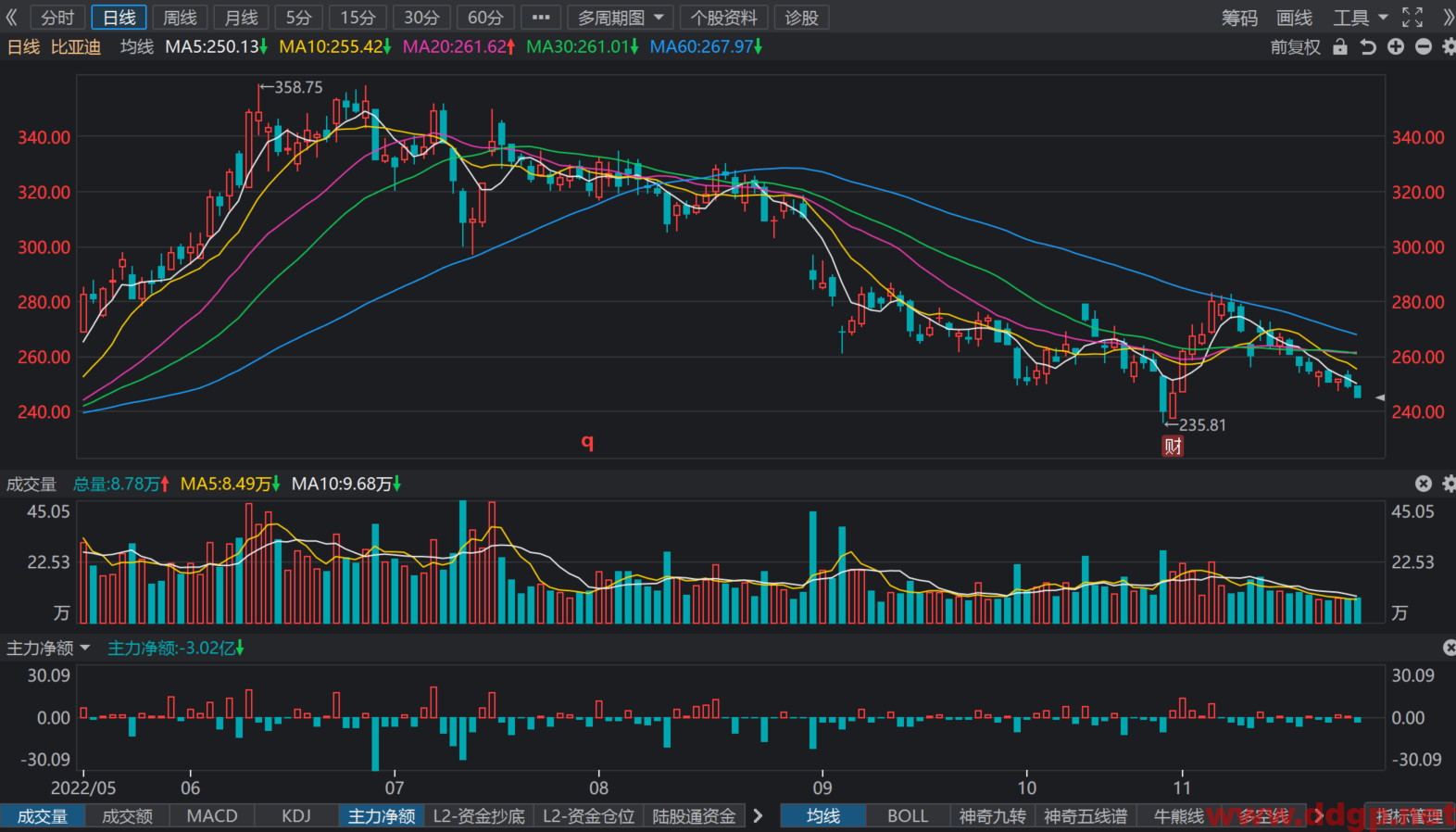
Task: Select 60分 minute timeframe
Action: pos(485,18)
